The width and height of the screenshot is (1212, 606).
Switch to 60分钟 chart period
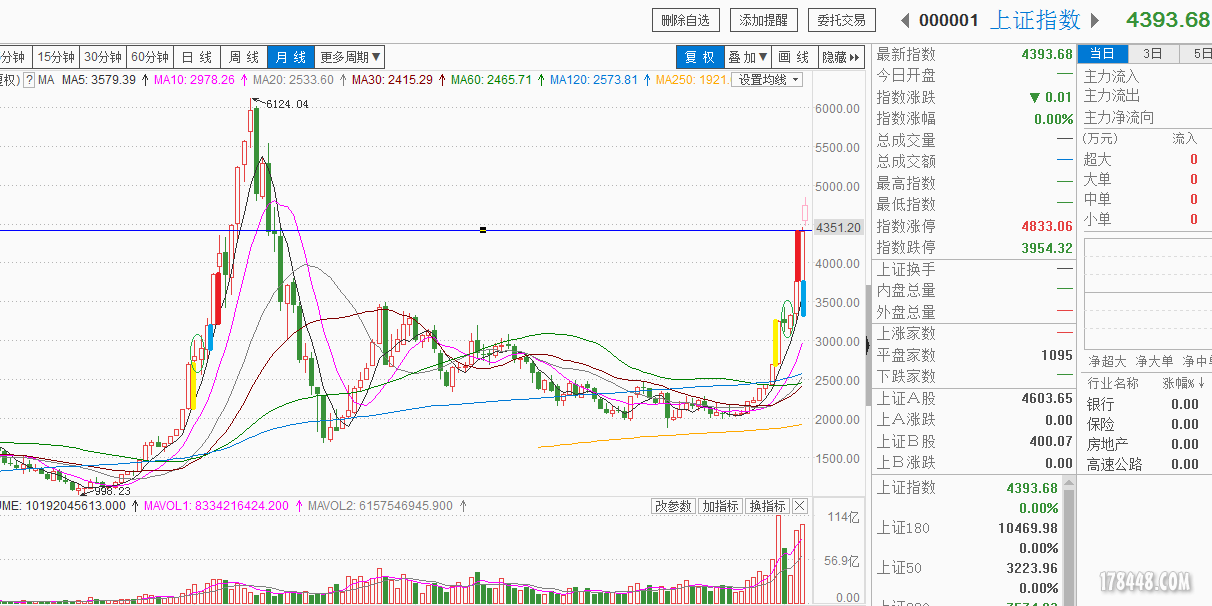pyautogui.click(x=151, y=57)
